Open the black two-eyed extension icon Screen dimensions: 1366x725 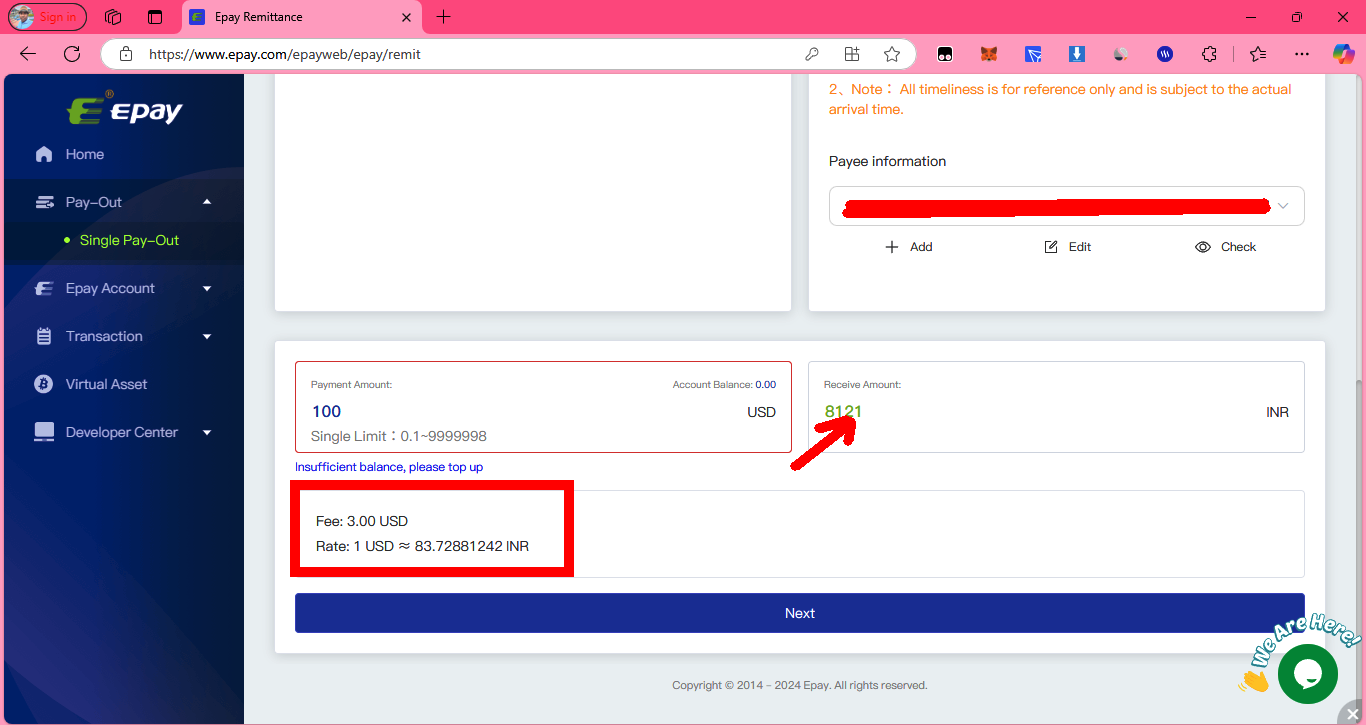tap(945, 54)
